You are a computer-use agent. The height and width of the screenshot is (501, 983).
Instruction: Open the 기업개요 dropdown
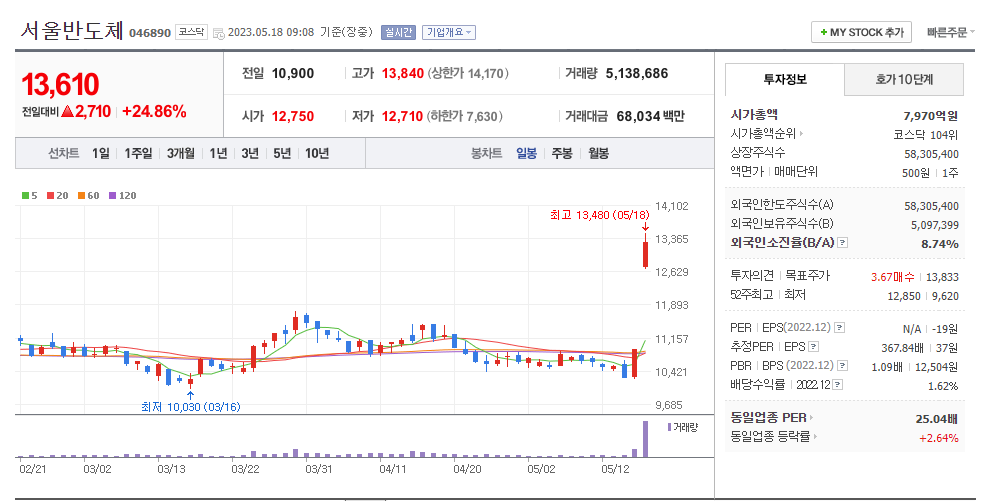coord(449,32)
